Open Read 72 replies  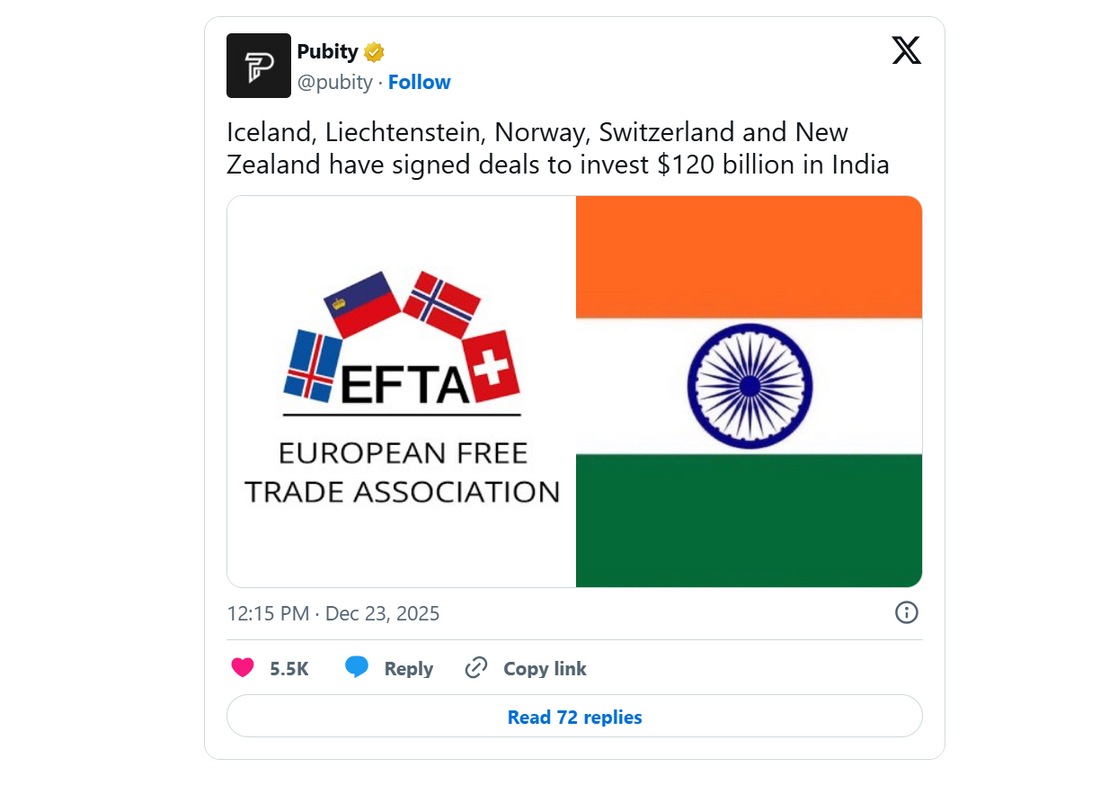(x=573, y=716)
